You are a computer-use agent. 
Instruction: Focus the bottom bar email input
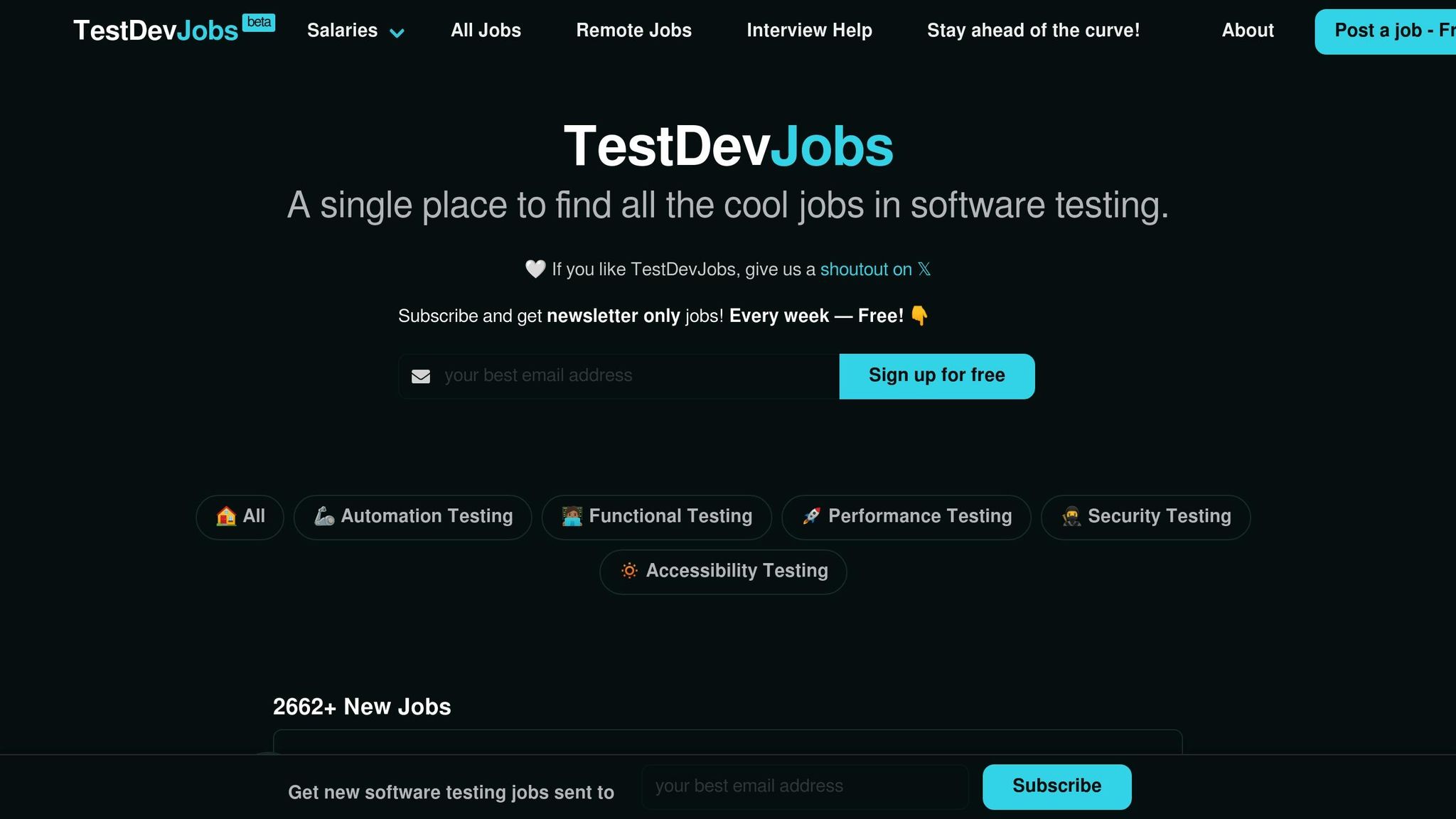pos(805,786)
